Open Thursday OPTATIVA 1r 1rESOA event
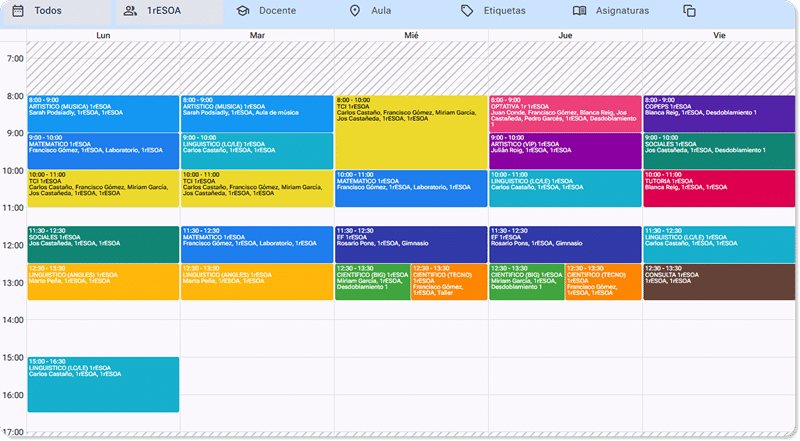800x441 pixels. [x=565, y=114]
